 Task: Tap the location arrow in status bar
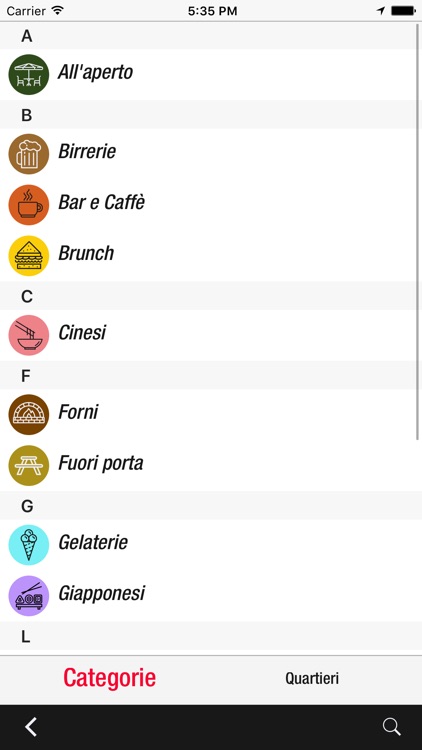[380, 11]
